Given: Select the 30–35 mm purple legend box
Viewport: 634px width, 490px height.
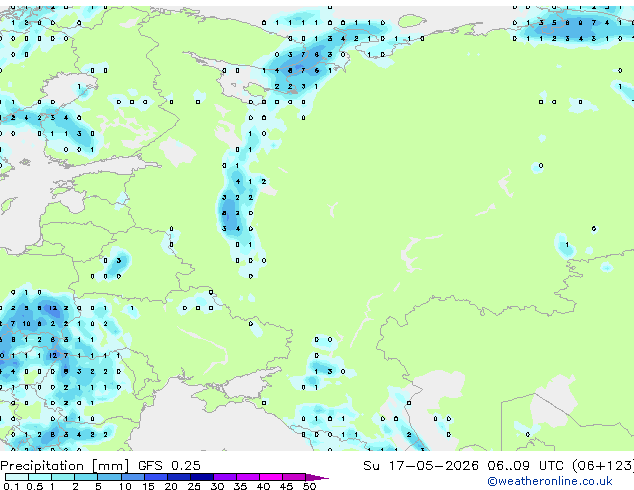Looking at the screenshot, I should [x=224, y=477].
